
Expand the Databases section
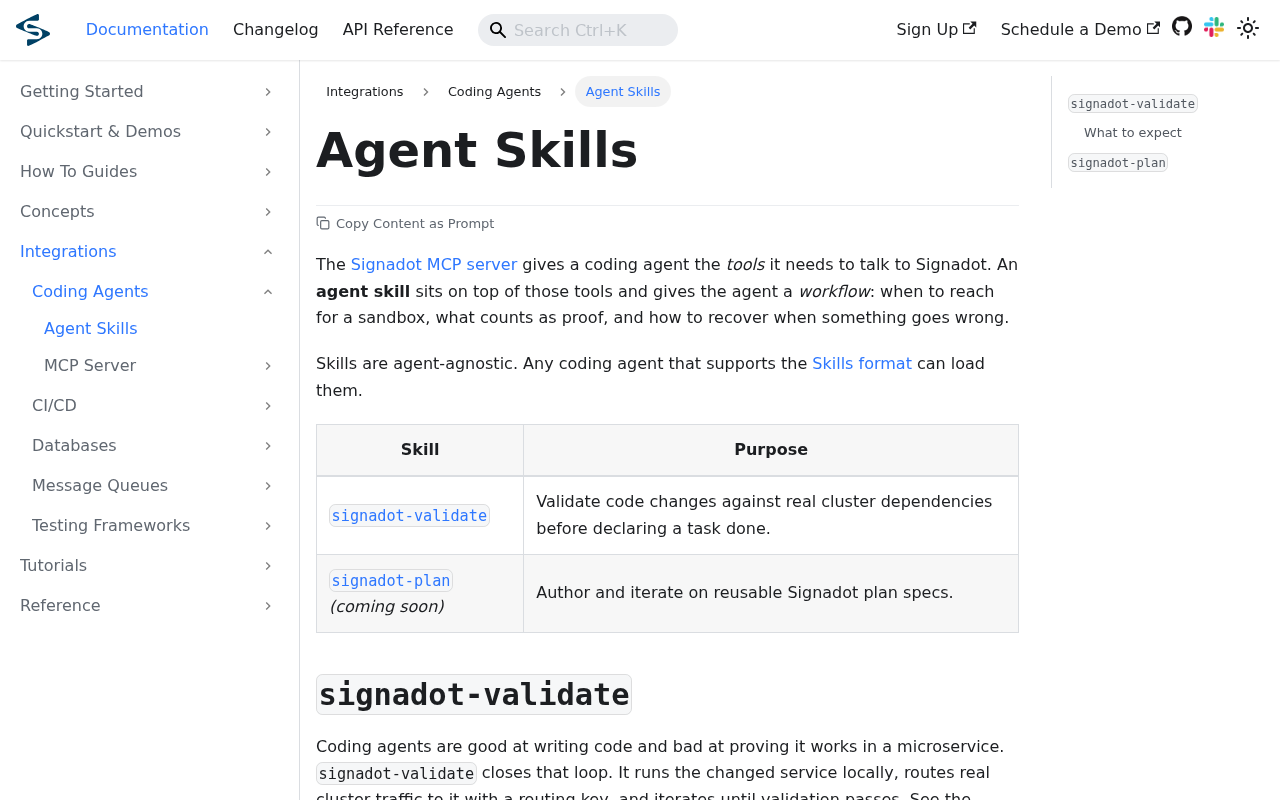tap(268, 446)
